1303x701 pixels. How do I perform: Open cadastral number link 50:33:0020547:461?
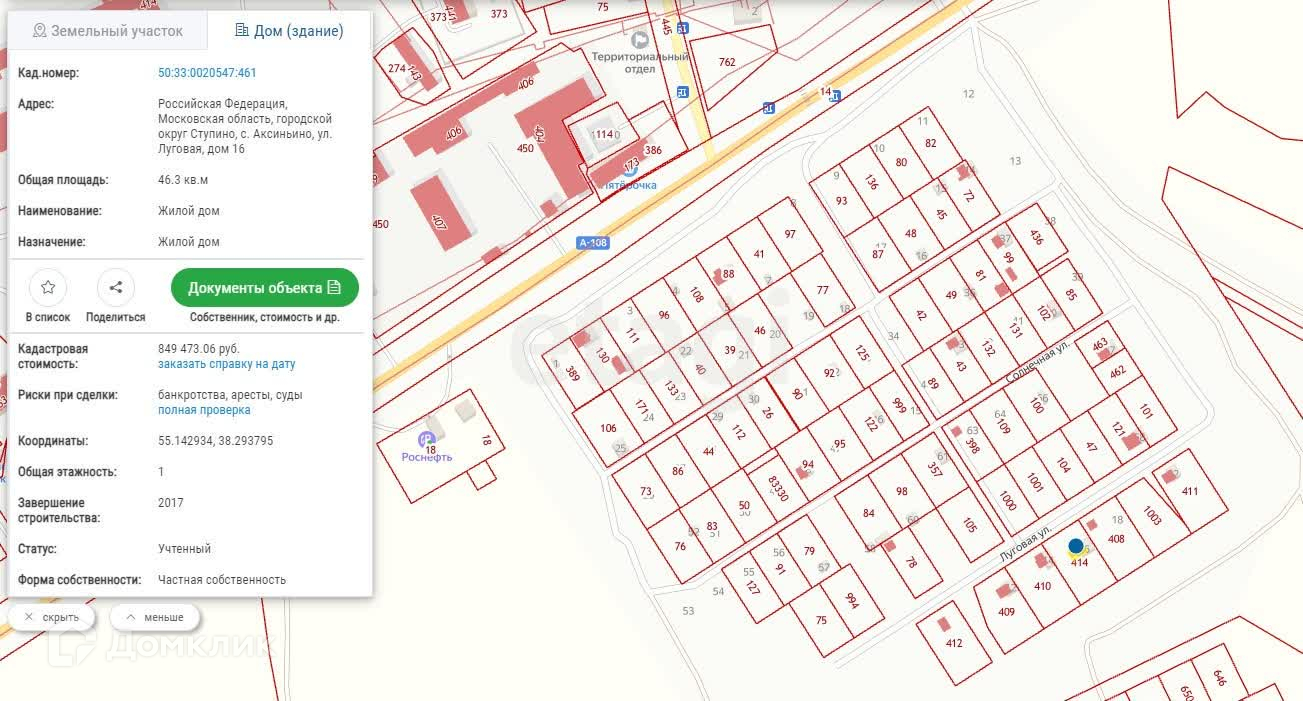tap(207, 73)
